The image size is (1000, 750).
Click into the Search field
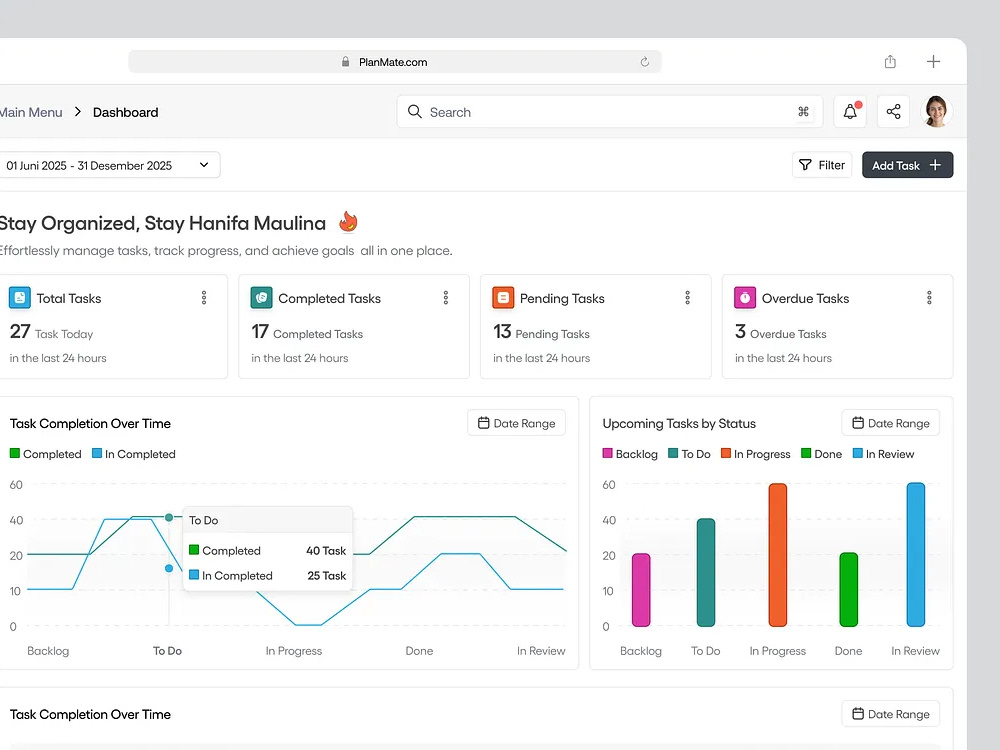(x=610, y=112)
